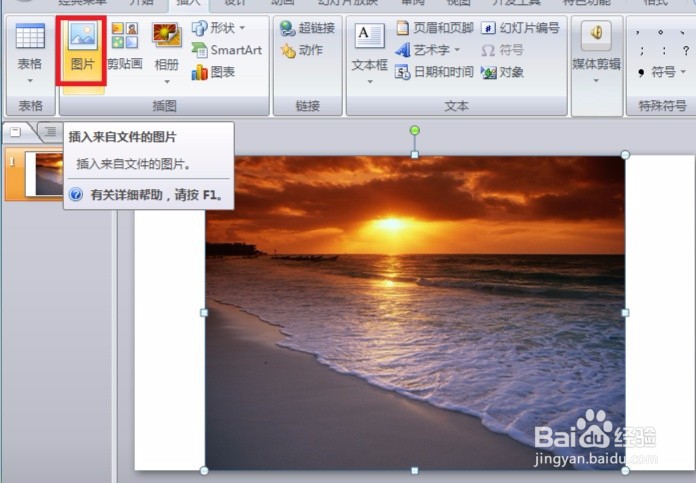Expand the 相册 dropdown arrow
696x483 pixels.
click(x=167, y=81)
